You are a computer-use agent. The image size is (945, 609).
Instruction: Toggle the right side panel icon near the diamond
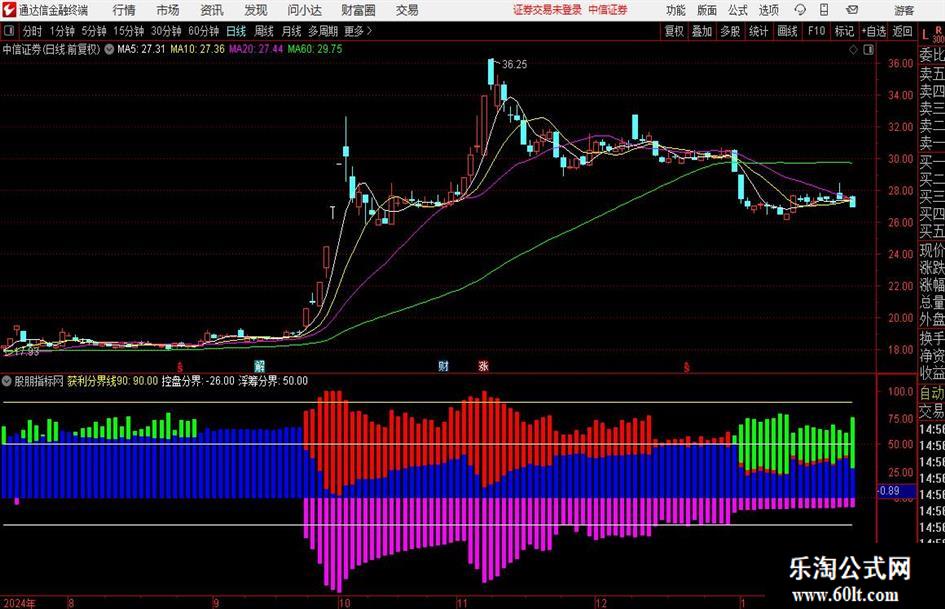(x=868, y=49)
